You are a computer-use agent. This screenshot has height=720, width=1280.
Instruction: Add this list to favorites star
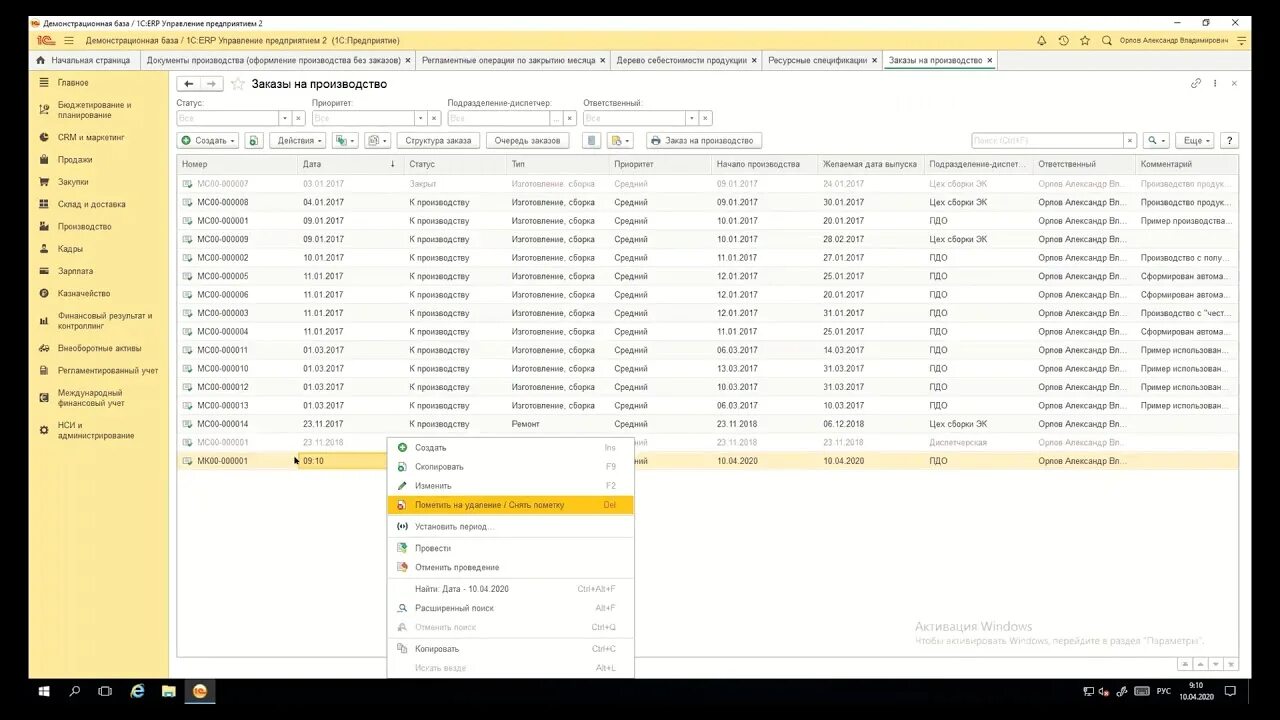(x=238, y=84)
